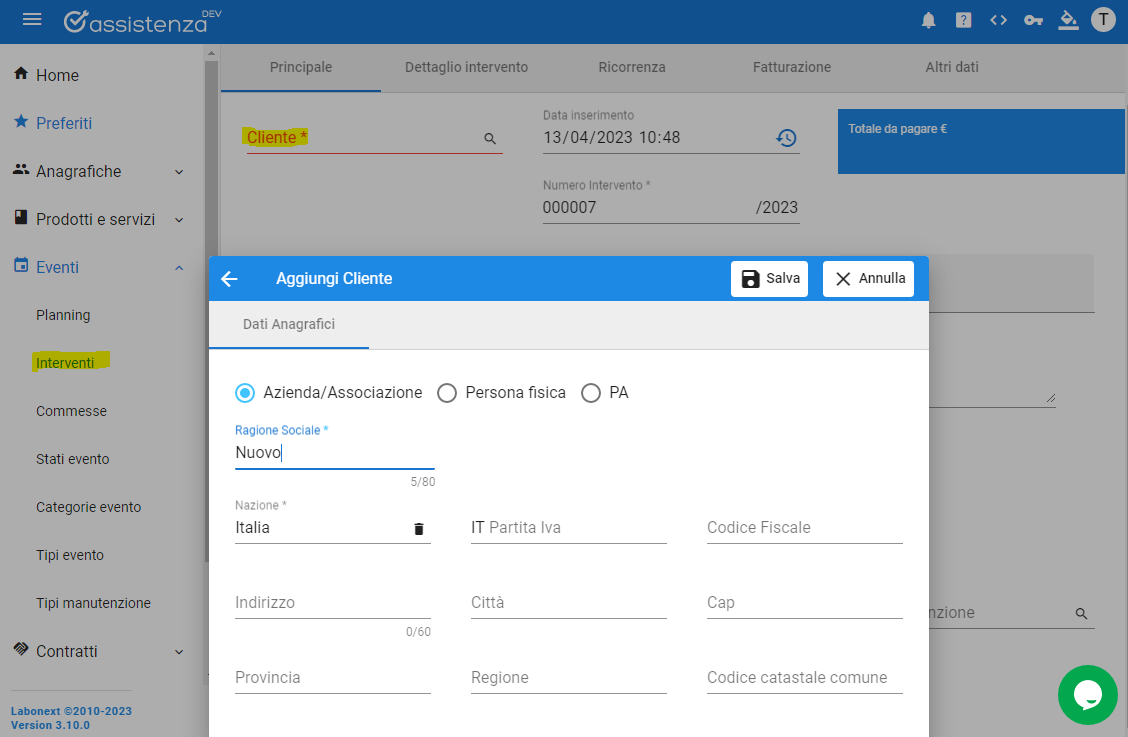Click the Contratti handshake icon
Viewport: 1128px width, 737px height.
[21, 649]
